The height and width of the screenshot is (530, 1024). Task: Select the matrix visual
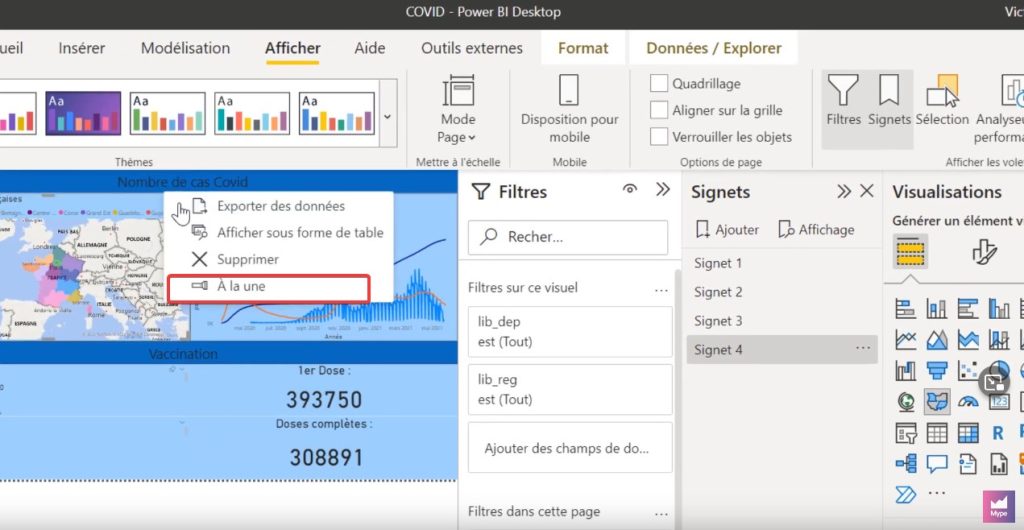pyautogui.click(x=968, y=433)
